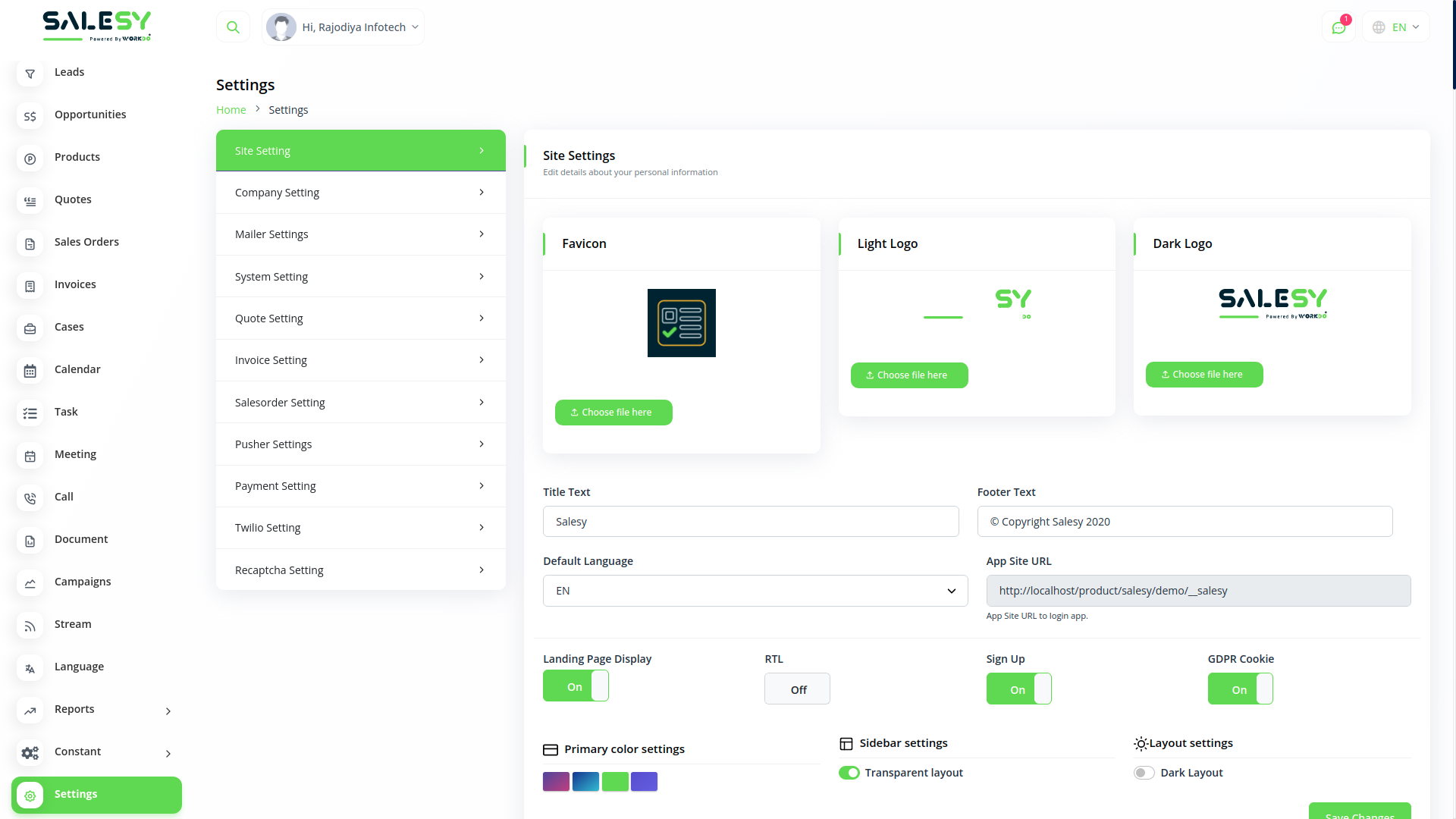
Task: Open Leads via the funnel icon
Action: point(30,73)
